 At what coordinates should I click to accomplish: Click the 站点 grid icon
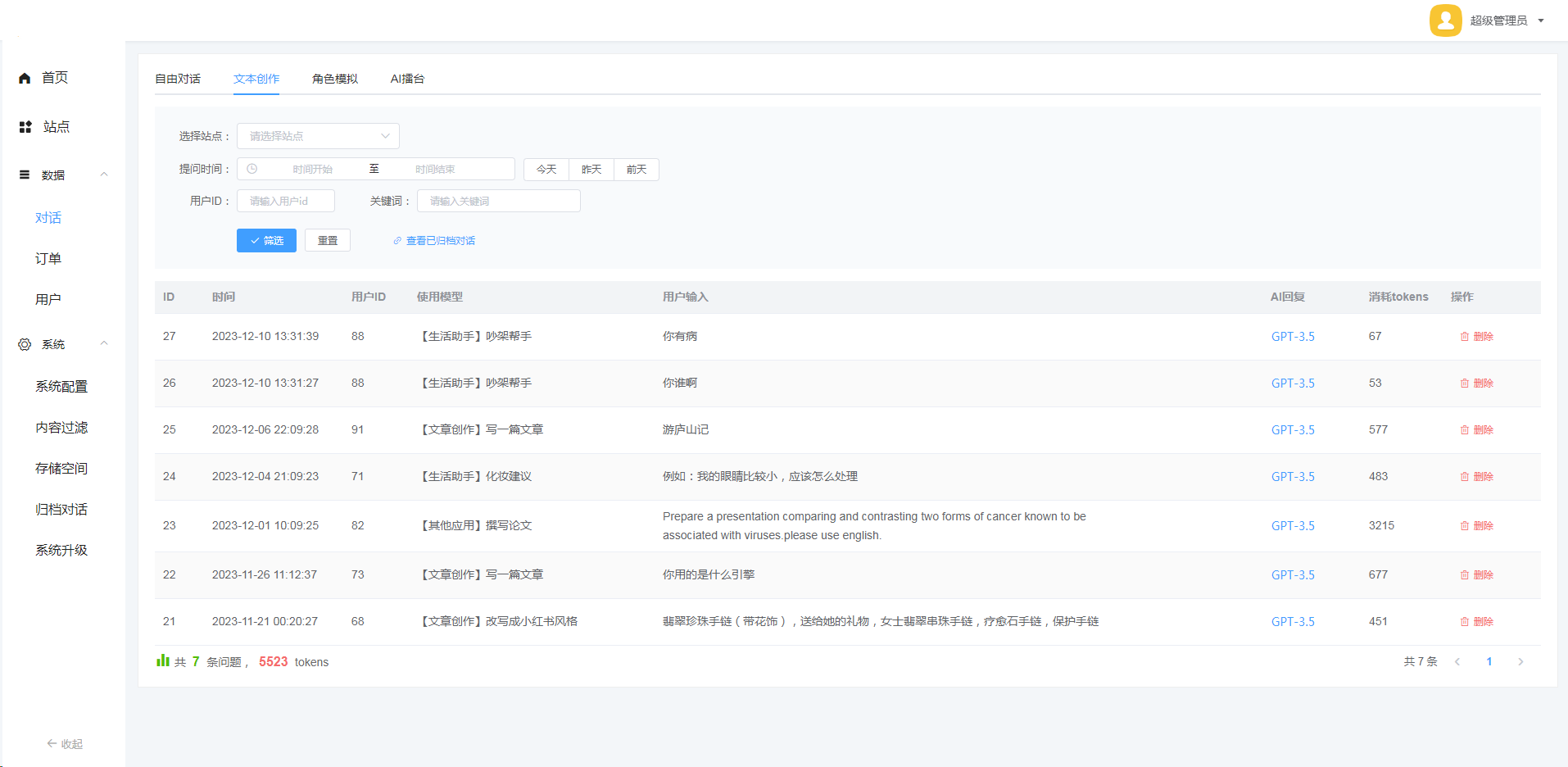[25, 127]
